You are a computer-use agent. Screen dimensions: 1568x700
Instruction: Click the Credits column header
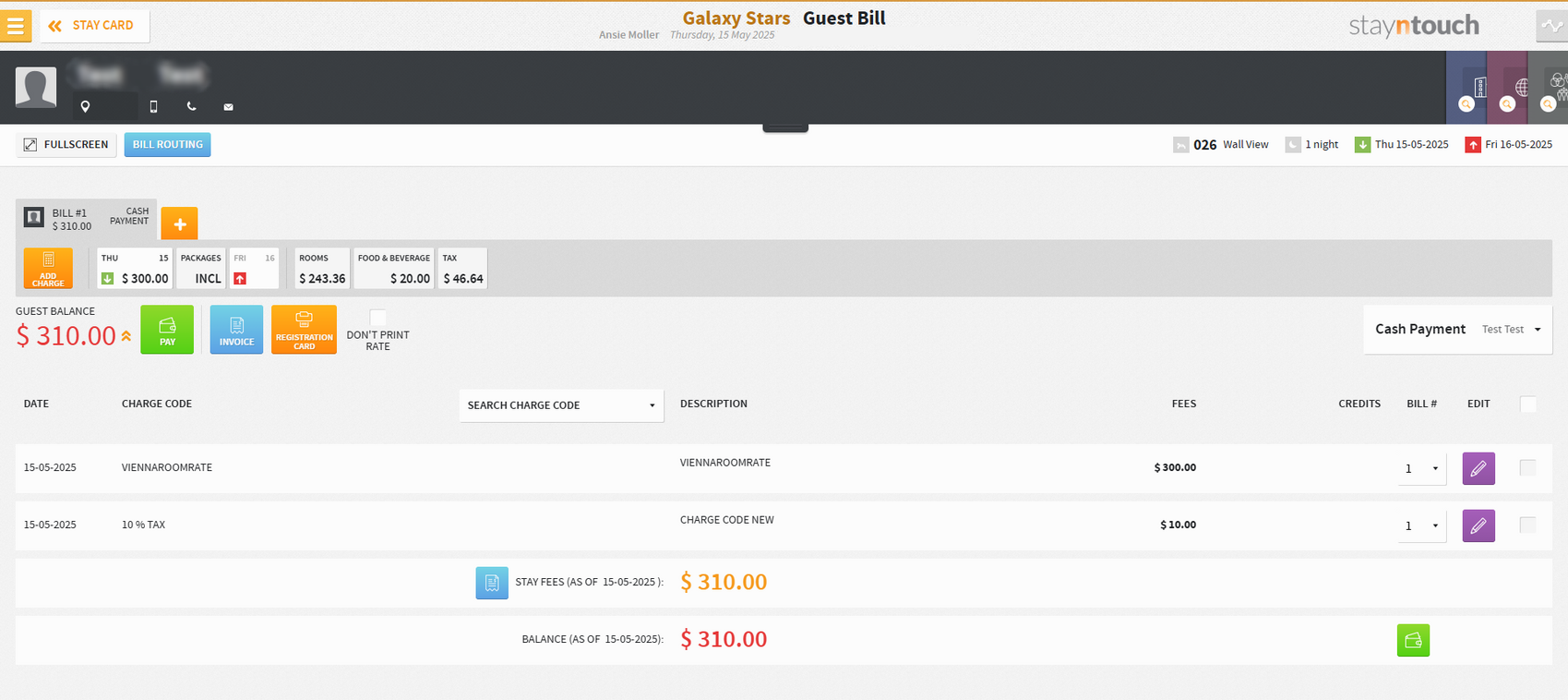click(1359, 404)
